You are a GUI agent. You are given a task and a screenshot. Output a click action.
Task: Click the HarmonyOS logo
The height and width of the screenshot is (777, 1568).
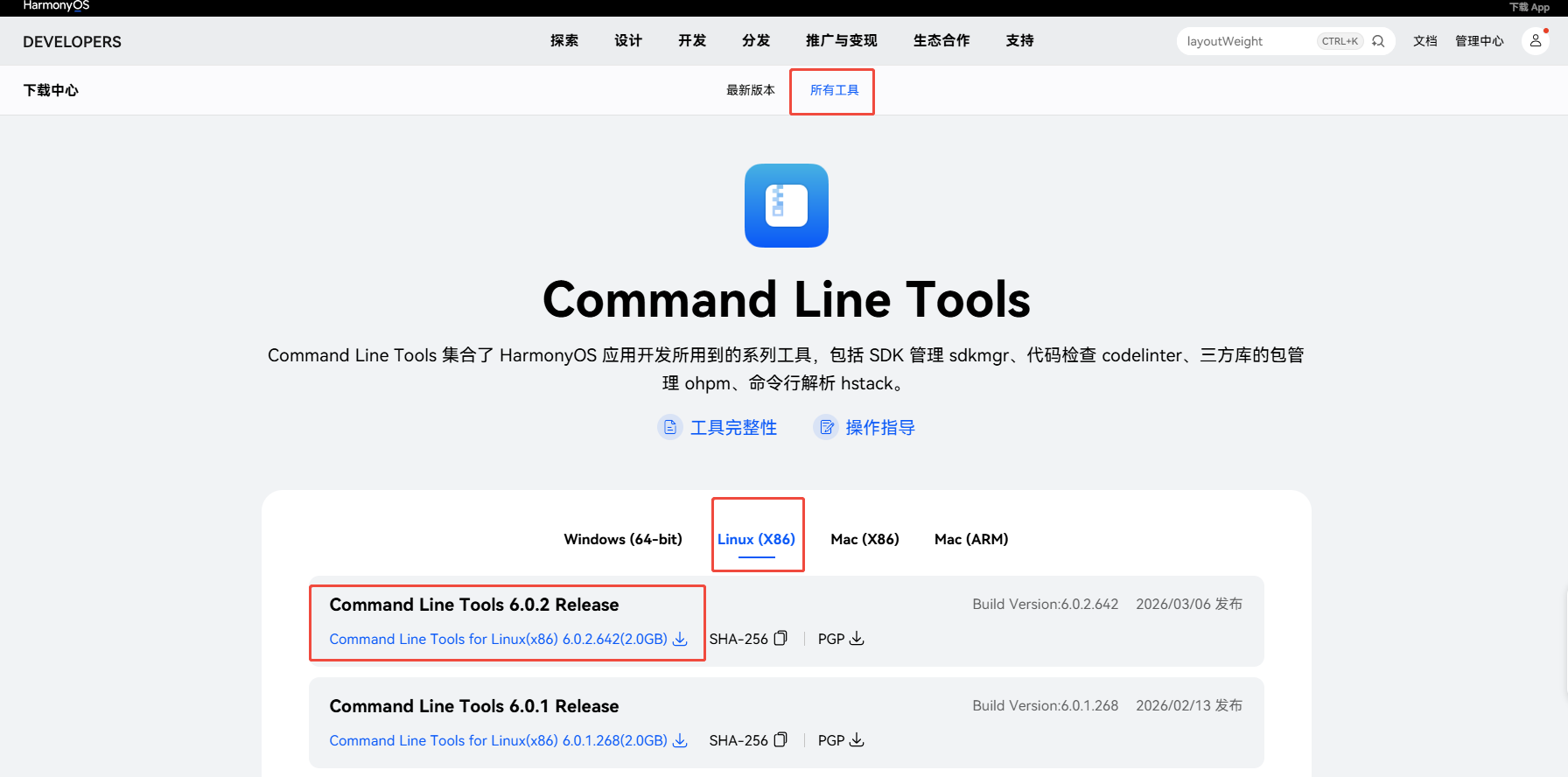(56, 6)
